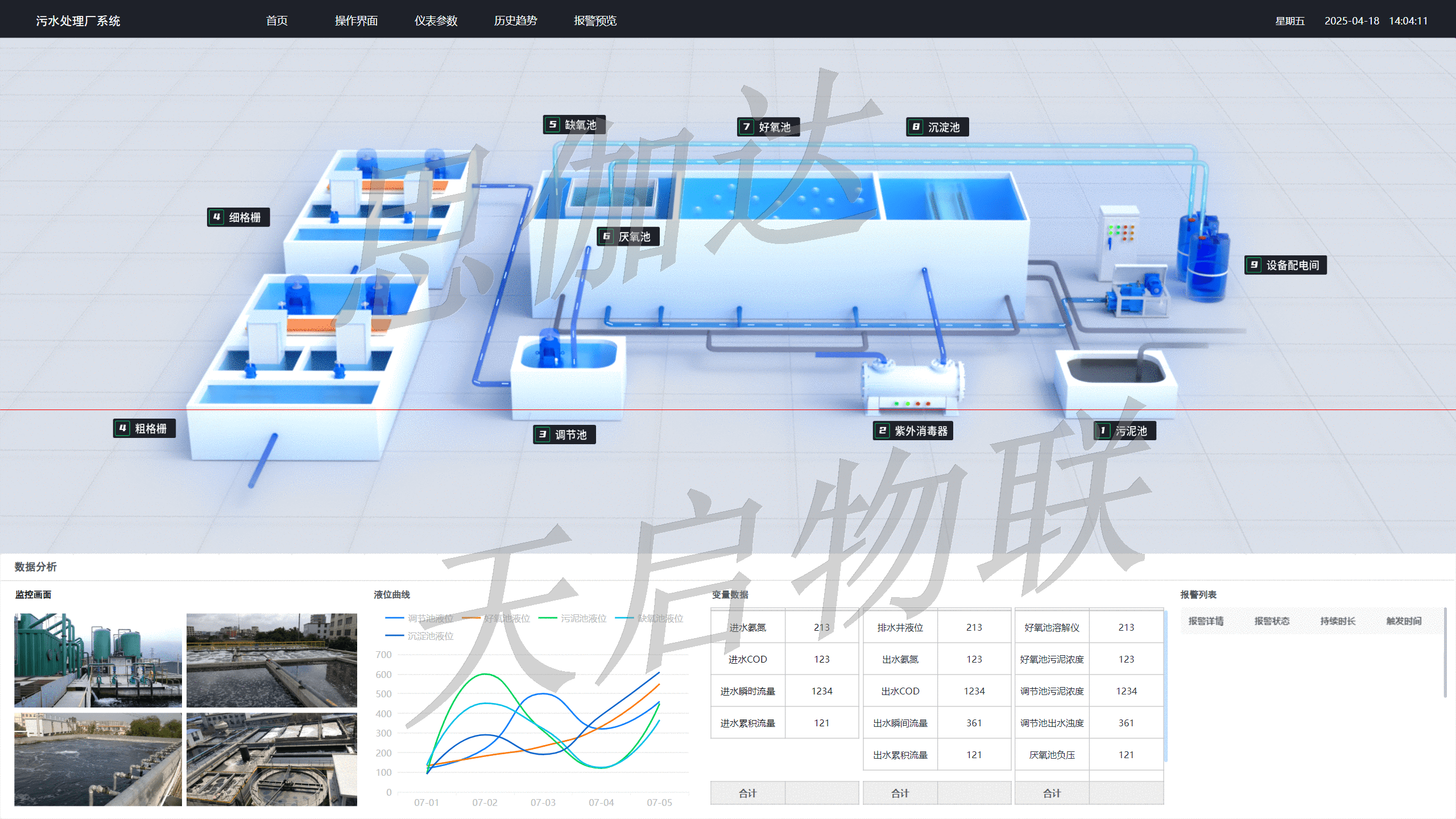Screen dimensions: 1456x819
Task: Select the 厌氧池 number 6 badge
Action: coord(606,236)
